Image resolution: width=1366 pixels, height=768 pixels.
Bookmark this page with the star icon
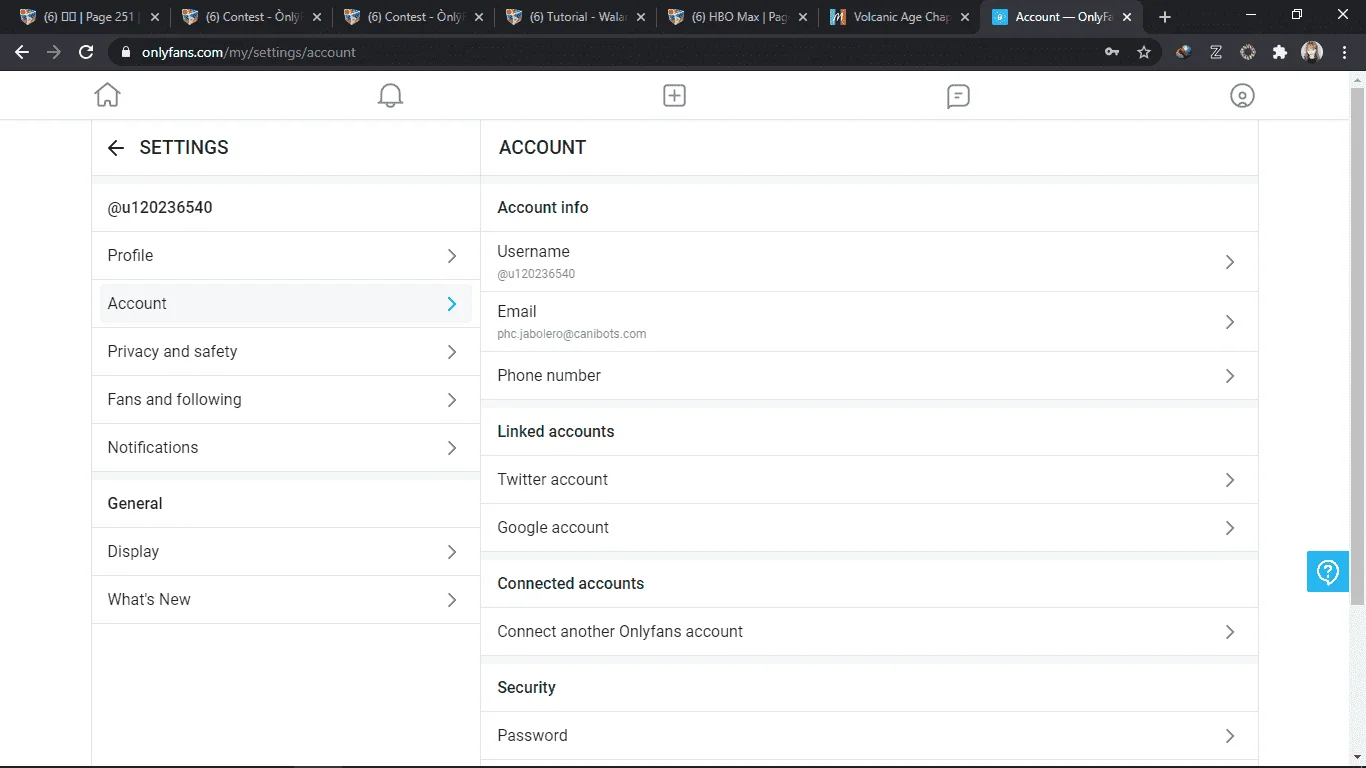pos(1144,52)
